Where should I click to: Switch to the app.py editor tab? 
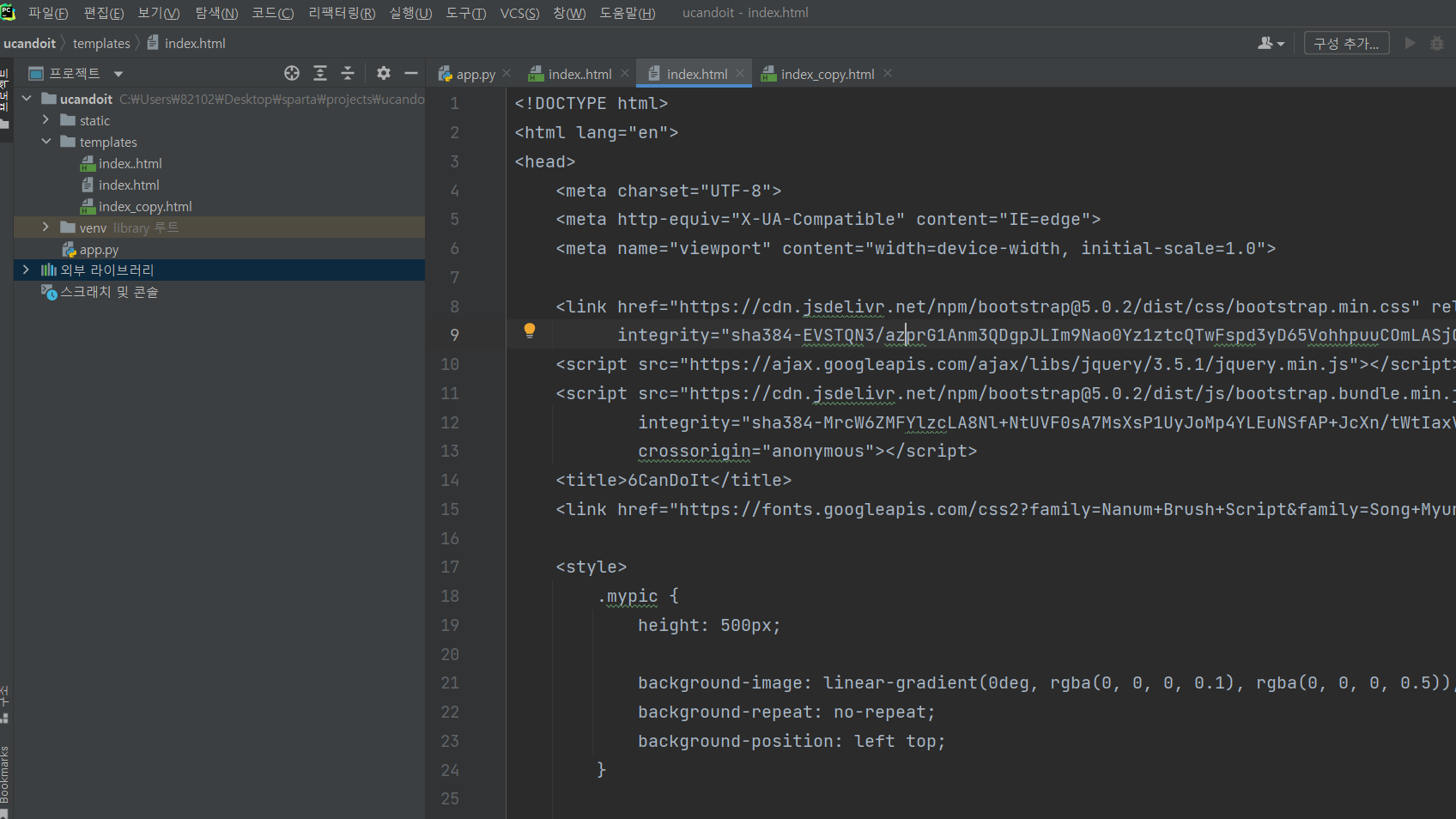[476, 74]
